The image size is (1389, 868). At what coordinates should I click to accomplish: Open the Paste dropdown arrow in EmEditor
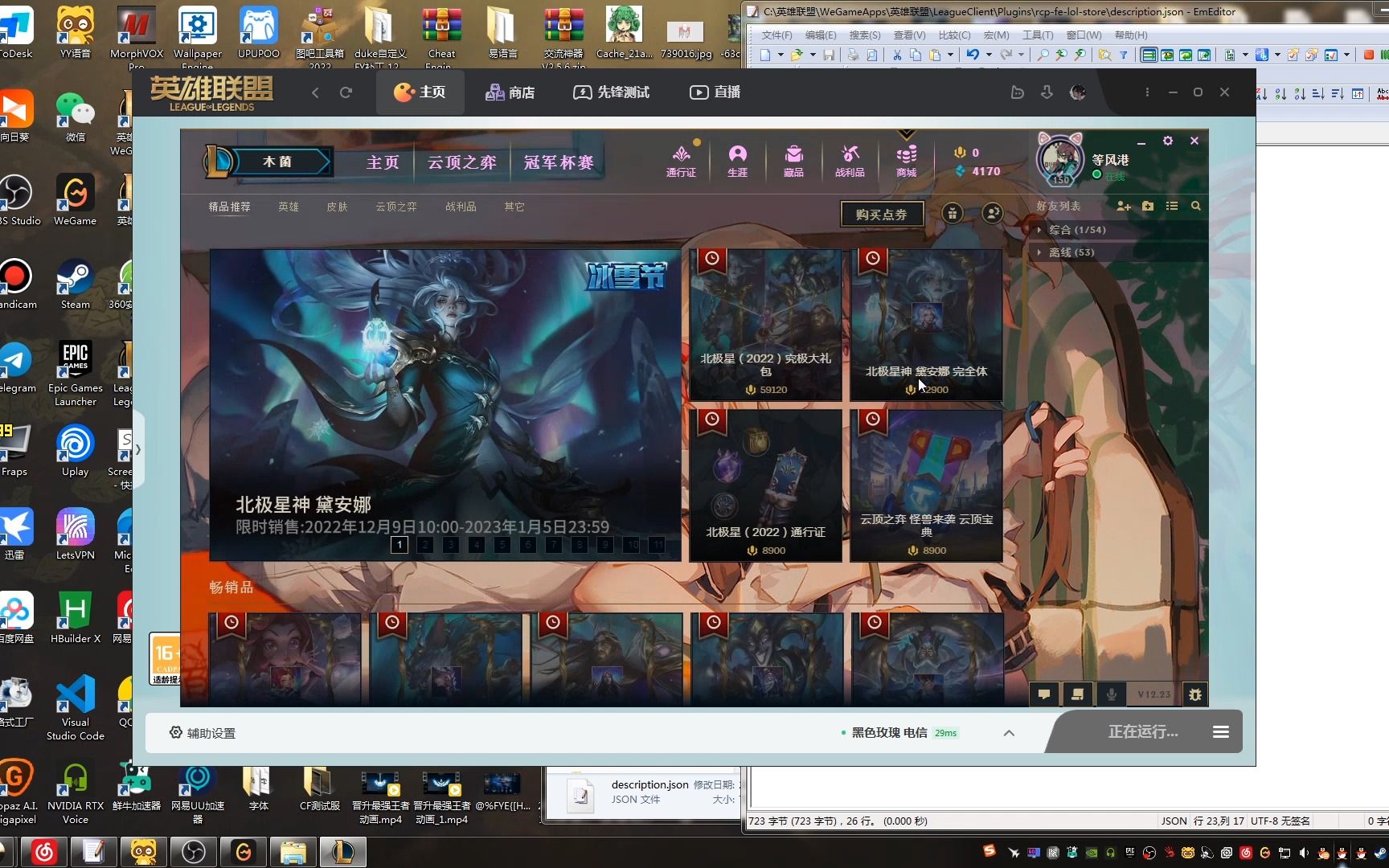point(950,55)
